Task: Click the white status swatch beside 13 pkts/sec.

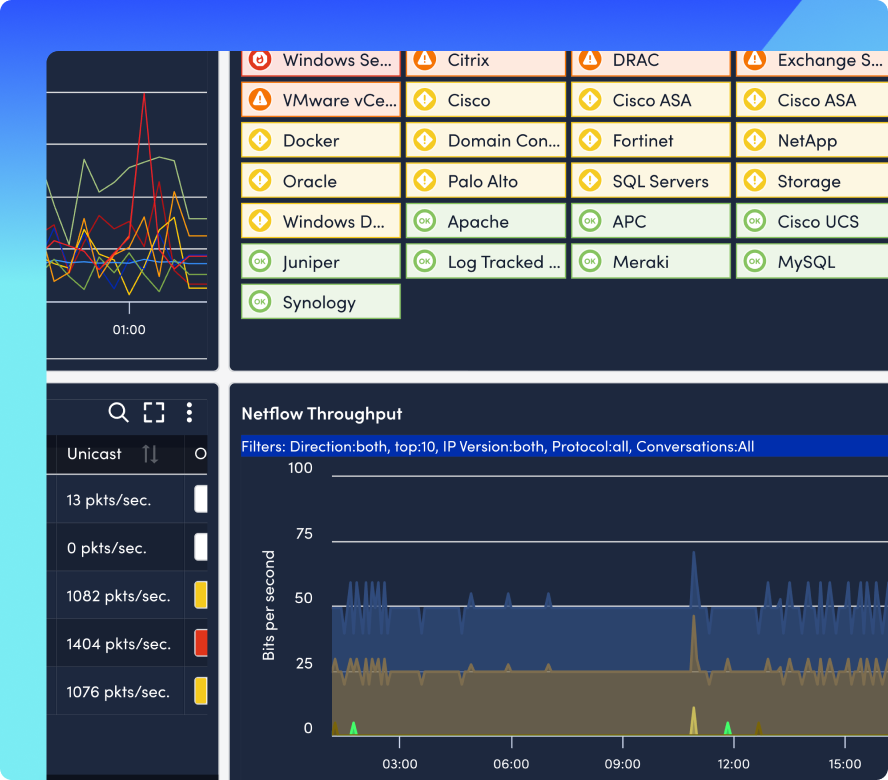Action: coord(201,499)
